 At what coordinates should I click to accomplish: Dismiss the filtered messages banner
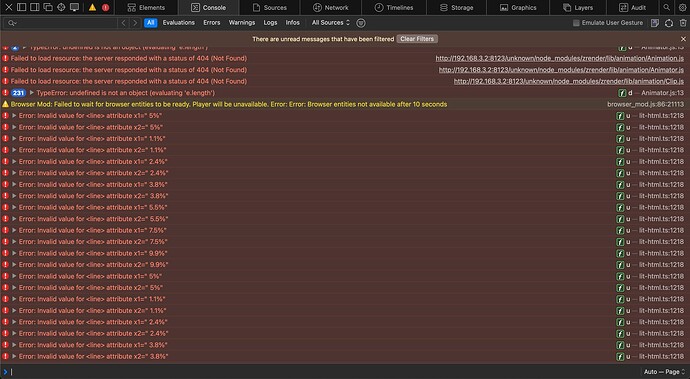pos(683,39)
